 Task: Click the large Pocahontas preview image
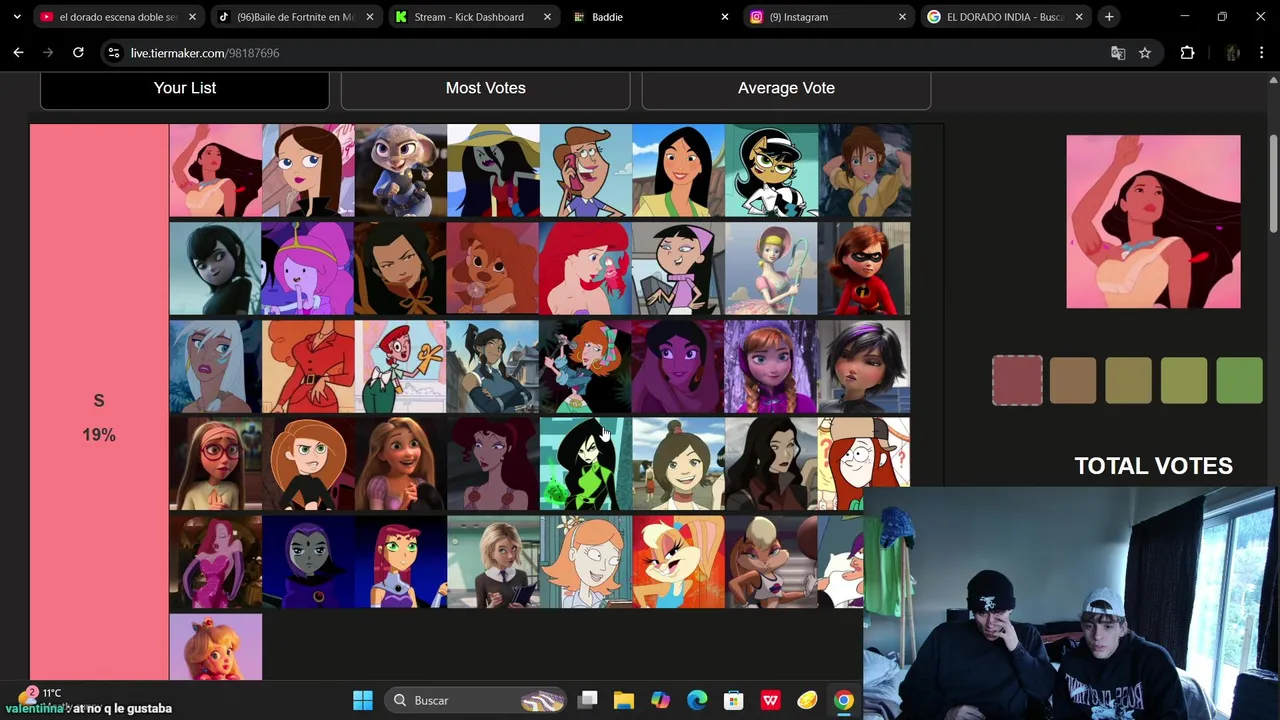(x=1153, y=222)
